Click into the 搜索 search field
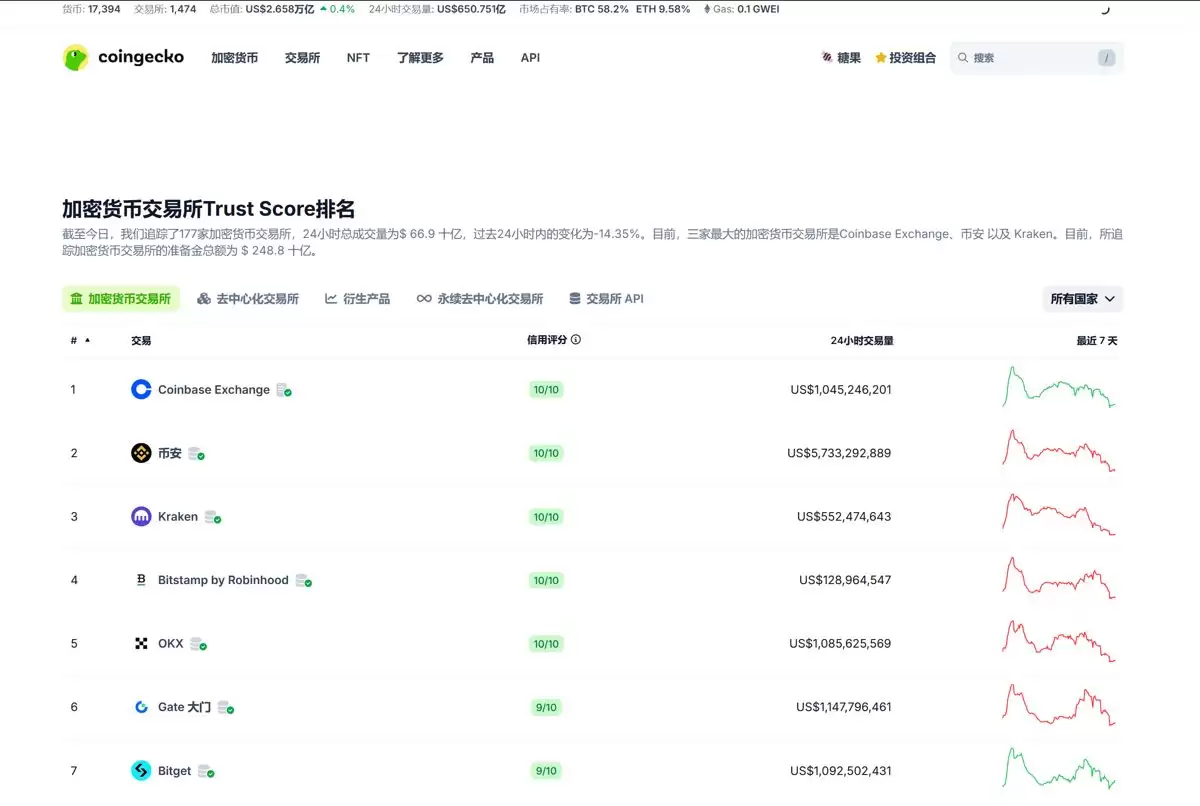This screenshot has height=806, width=1200. [x=1037, y=58]
